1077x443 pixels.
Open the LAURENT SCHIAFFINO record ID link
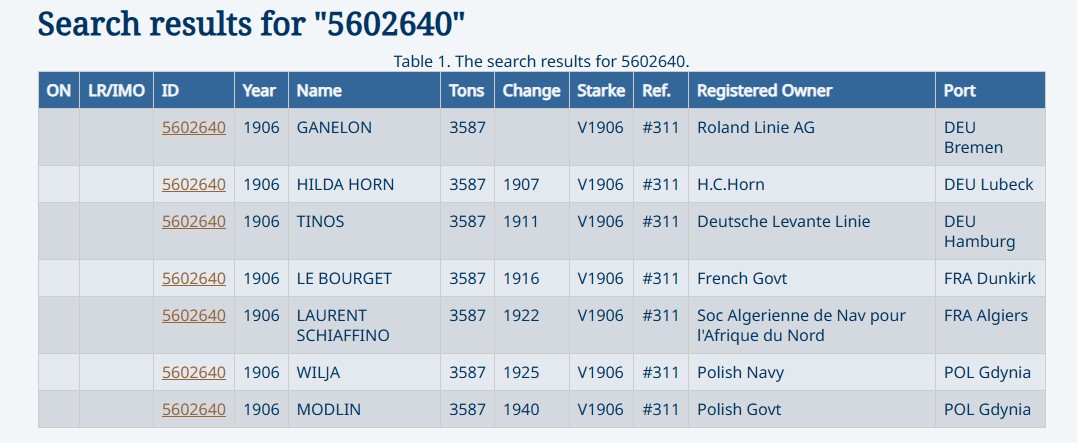pyautogui.click(x=194, y=315)
